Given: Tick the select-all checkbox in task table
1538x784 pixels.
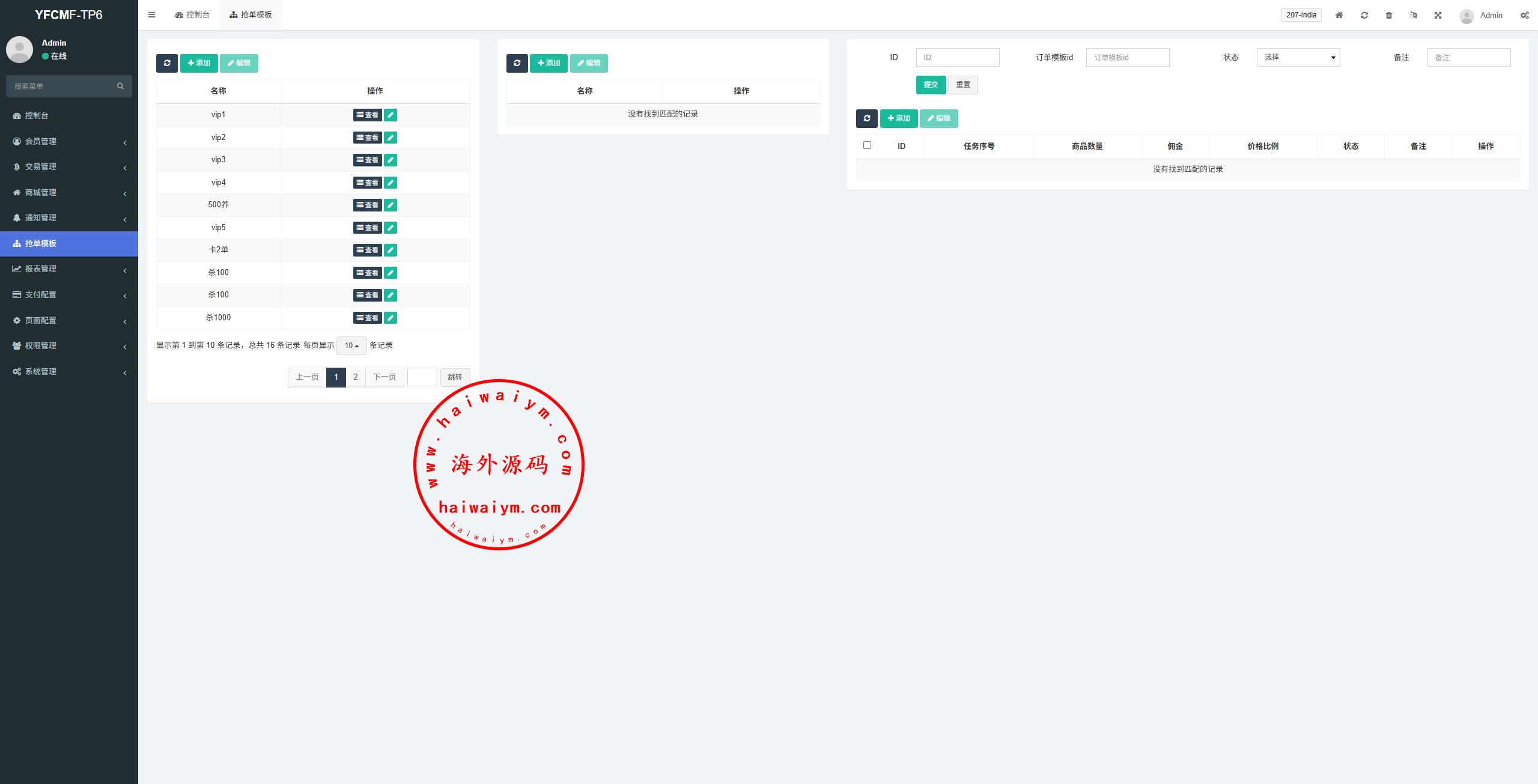Looking at the screenshot, I should 867,145.
